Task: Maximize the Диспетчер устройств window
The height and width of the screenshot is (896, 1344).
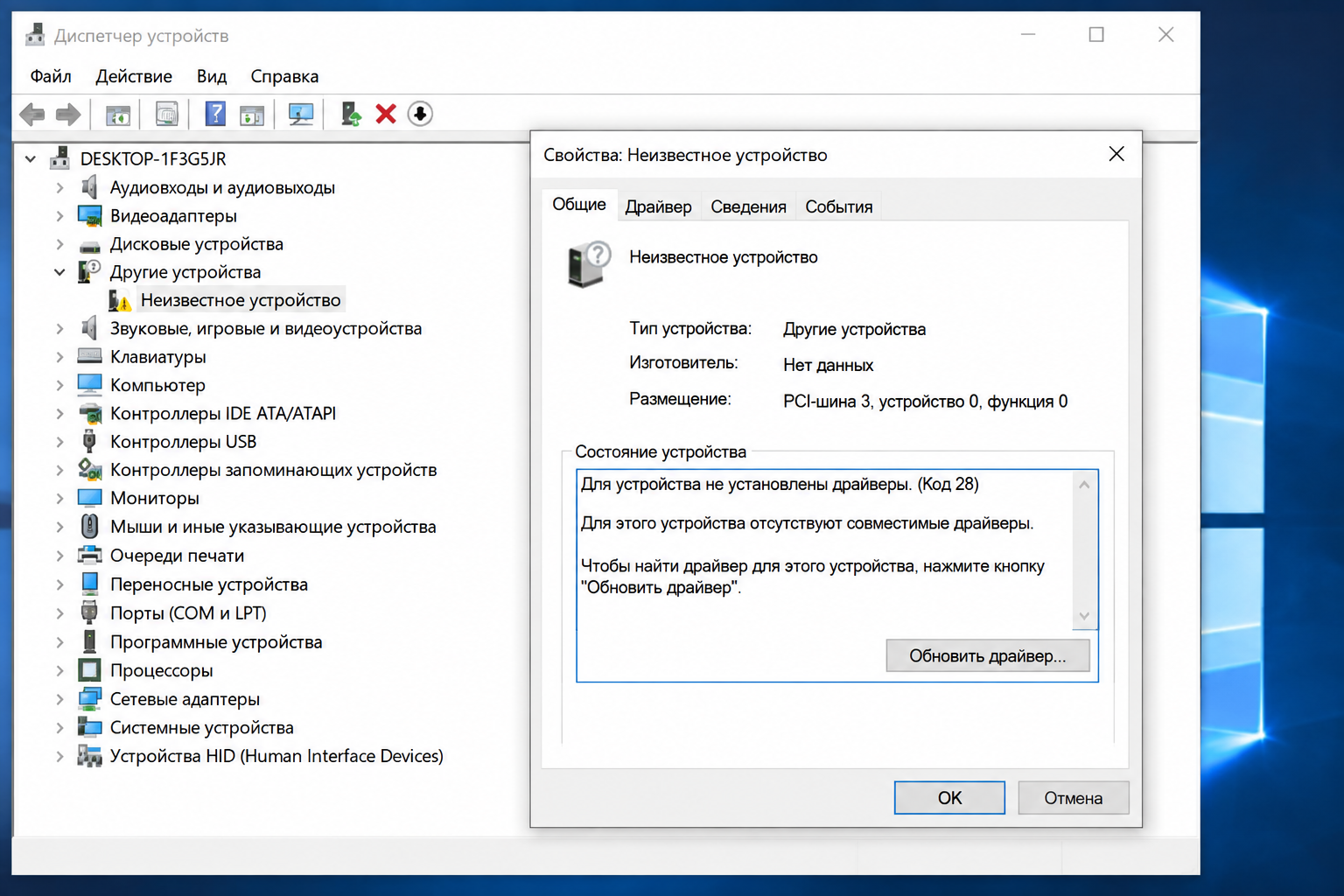Action: tap(1096, 35)
